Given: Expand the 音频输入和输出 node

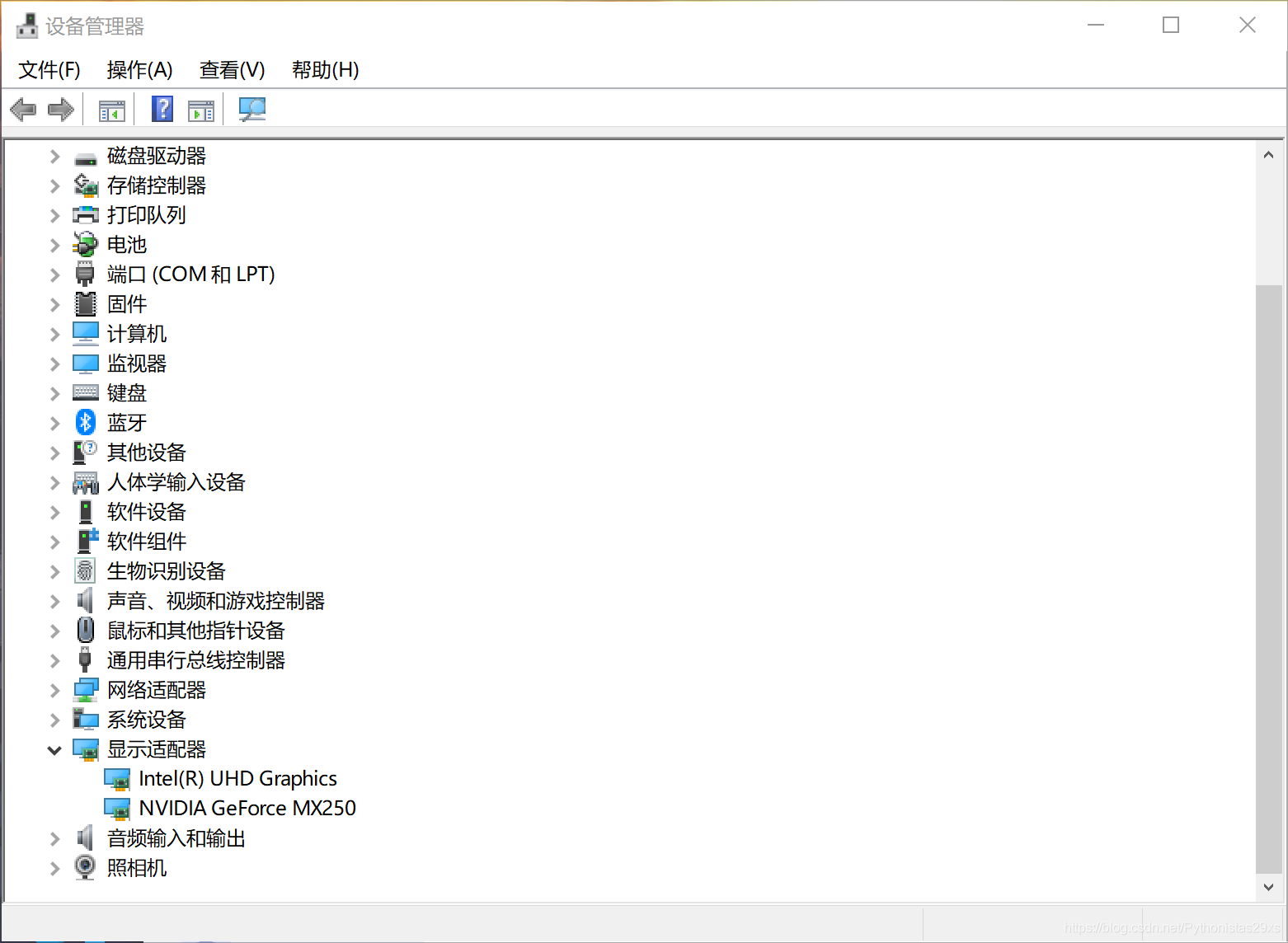Looking at the screenshot, I should coord(54,838).
